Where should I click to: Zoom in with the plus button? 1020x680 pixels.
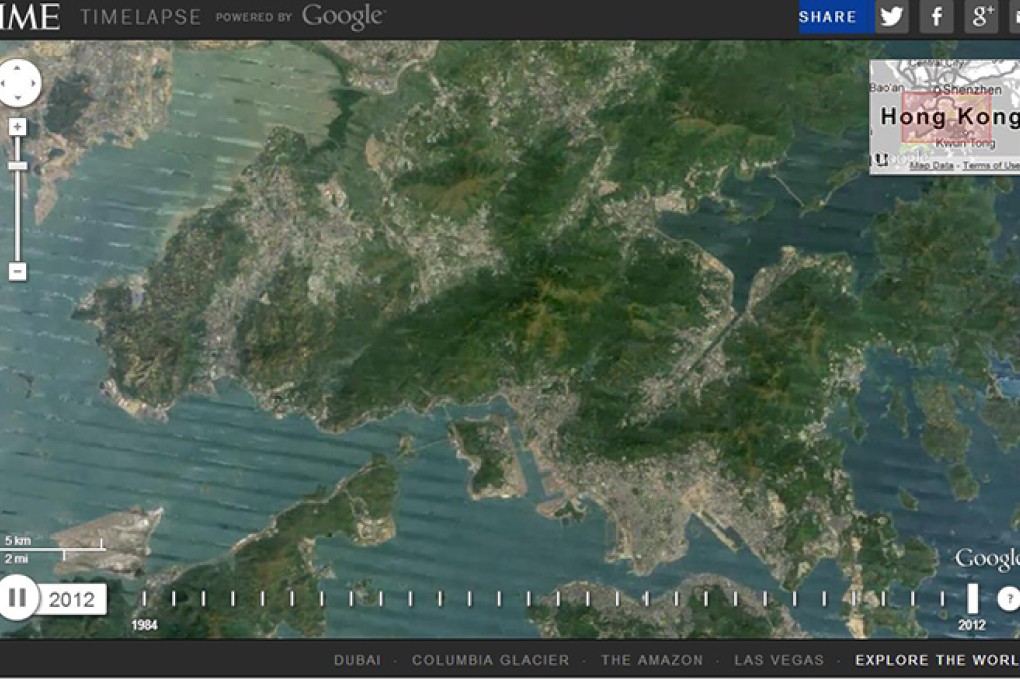[17, 127]
